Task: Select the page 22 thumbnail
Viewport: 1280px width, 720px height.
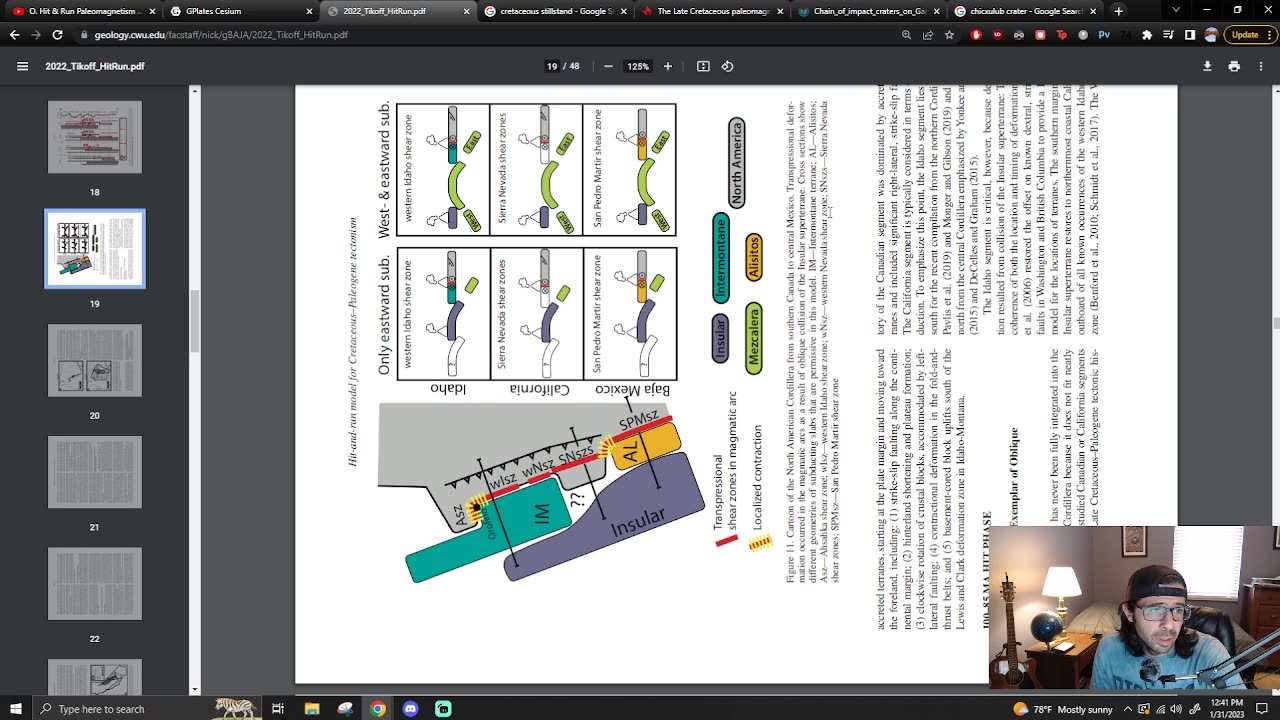Action: pyautogui.click(x=95, y=584)
